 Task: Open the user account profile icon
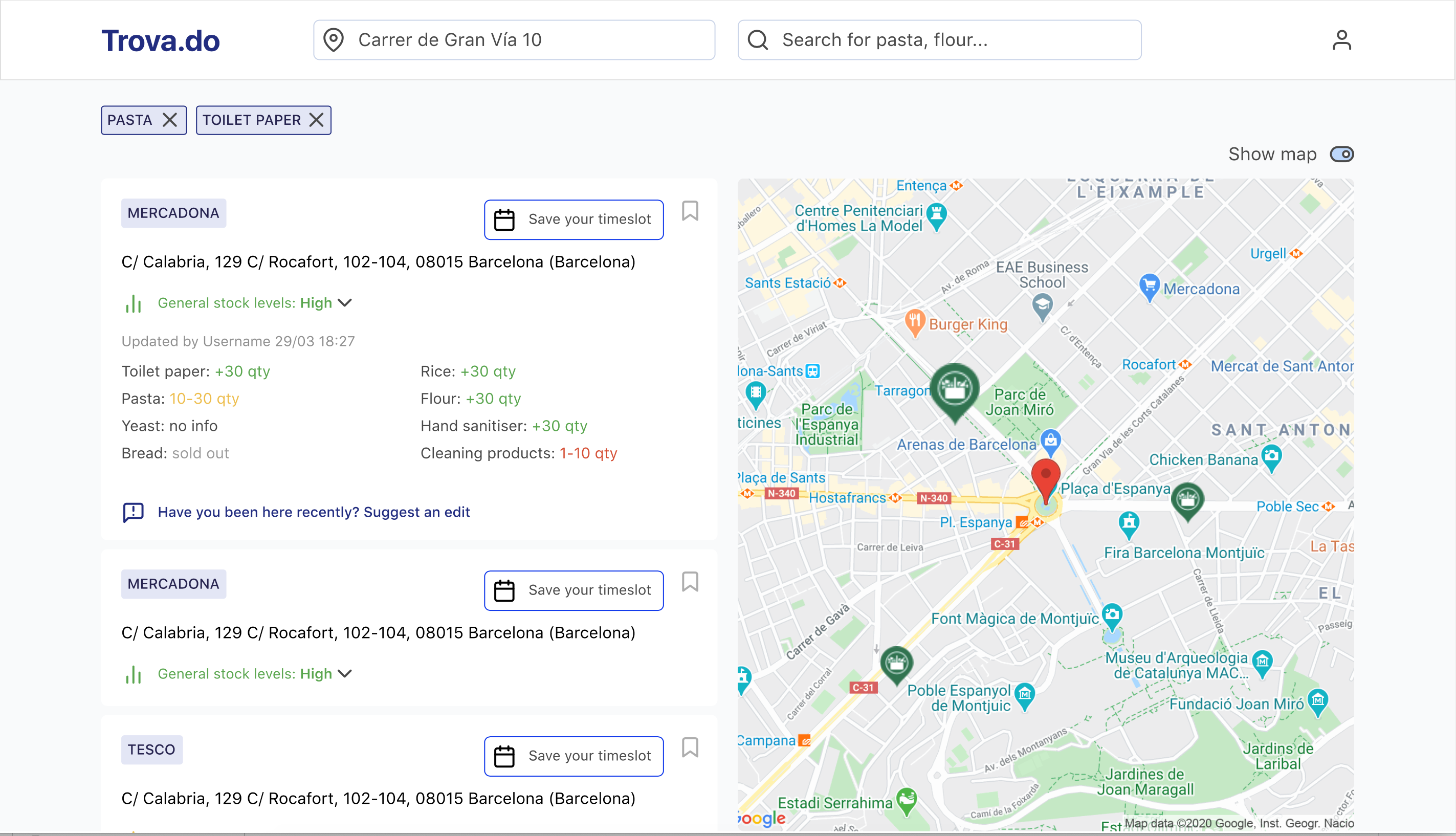point(1342,40)
